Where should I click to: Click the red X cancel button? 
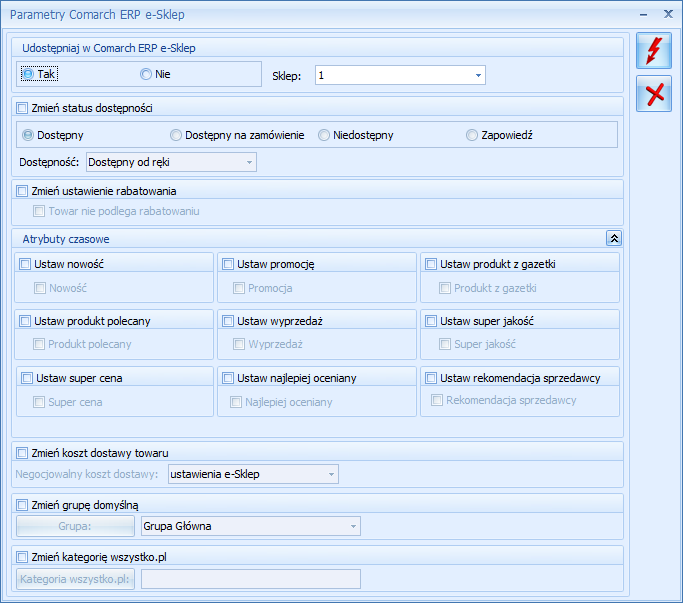[x=653, y=94]
